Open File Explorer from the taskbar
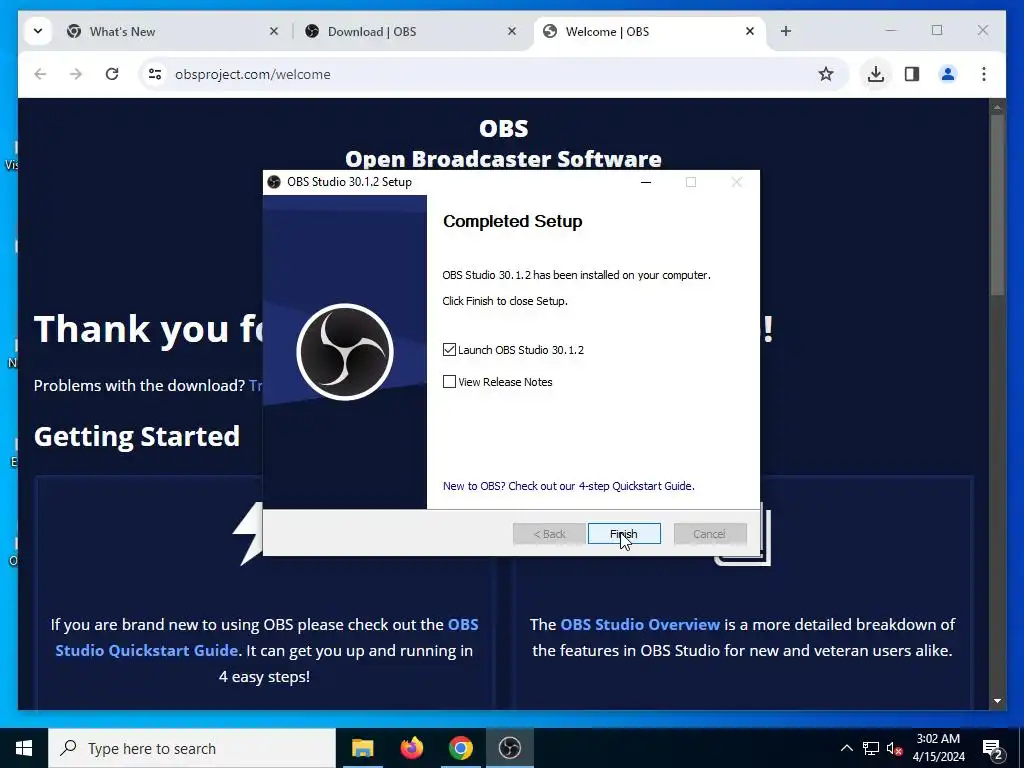This screenshot has height=768, width=1024. [362, 748]
